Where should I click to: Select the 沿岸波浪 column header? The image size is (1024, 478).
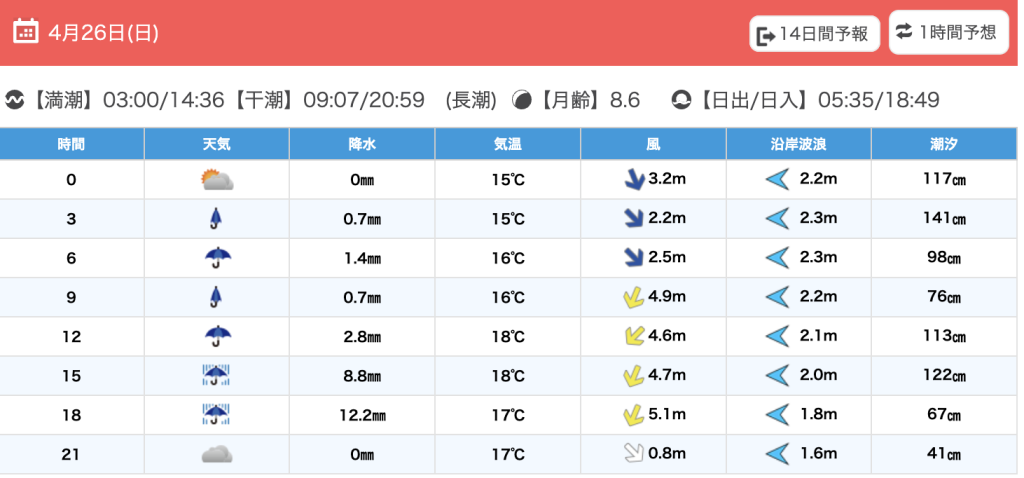coord(798,144)
